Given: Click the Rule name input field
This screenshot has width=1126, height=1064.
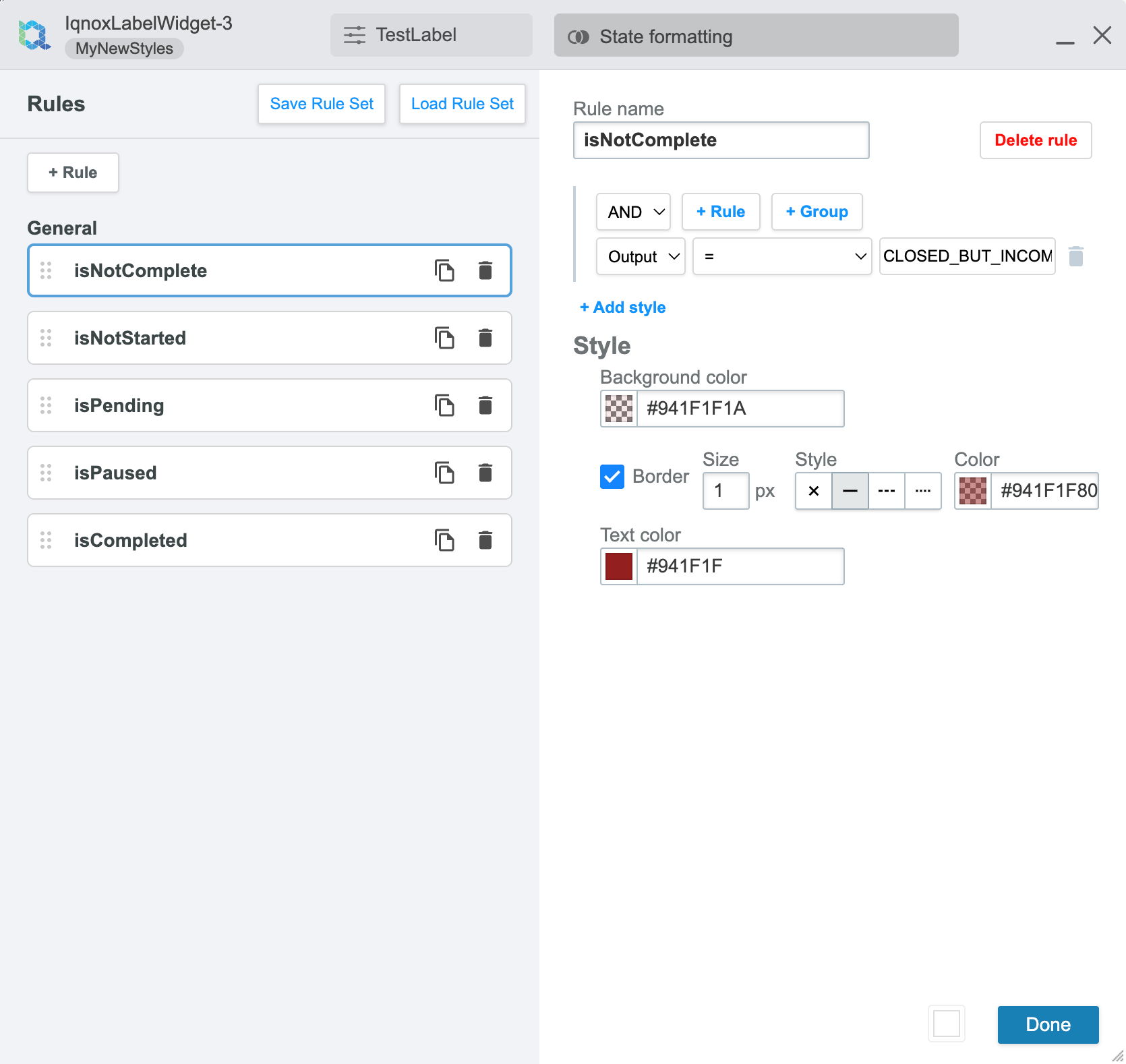Looking at the screenshot, I should point(721,140).
